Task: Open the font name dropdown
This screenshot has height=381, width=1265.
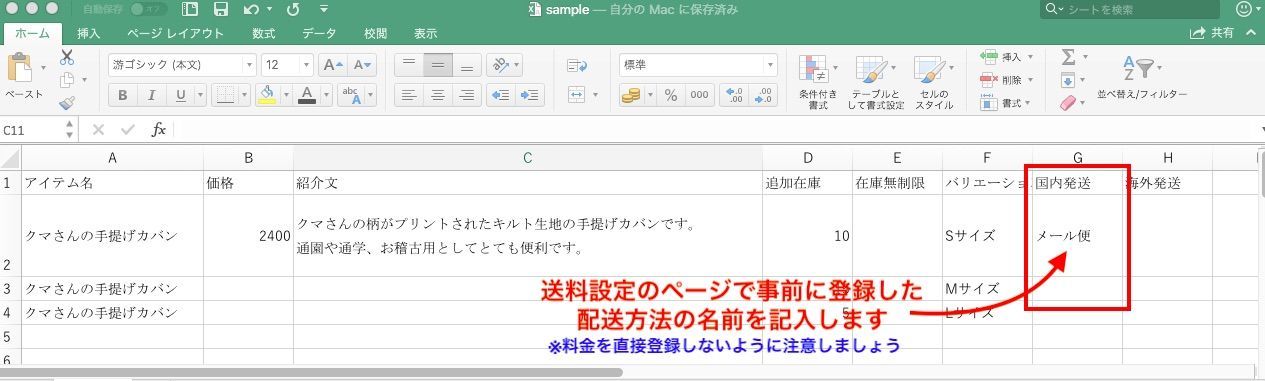Action: tap(250, 65)
